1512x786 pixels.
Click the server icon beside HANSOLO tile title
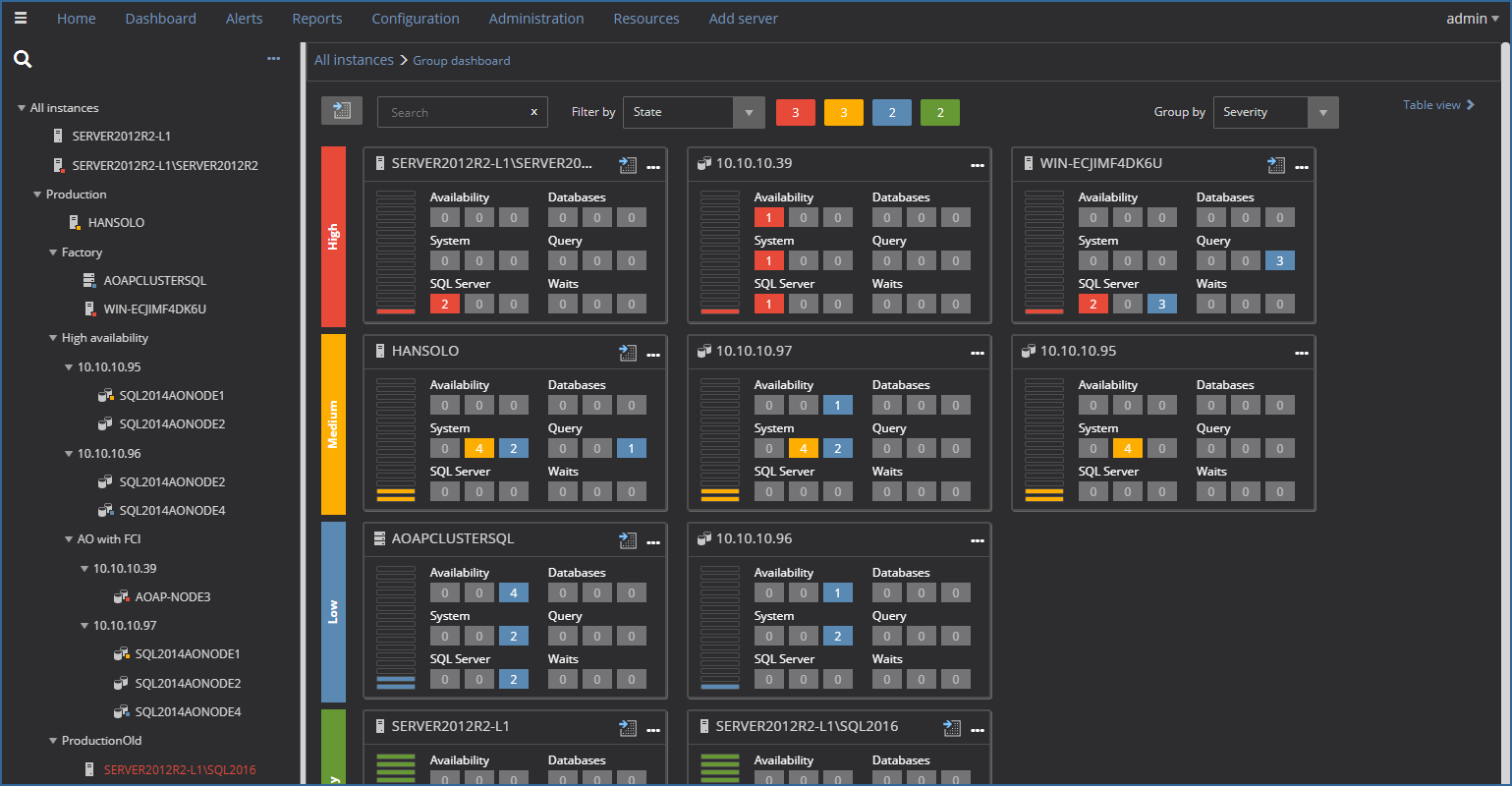pos(381,351)
